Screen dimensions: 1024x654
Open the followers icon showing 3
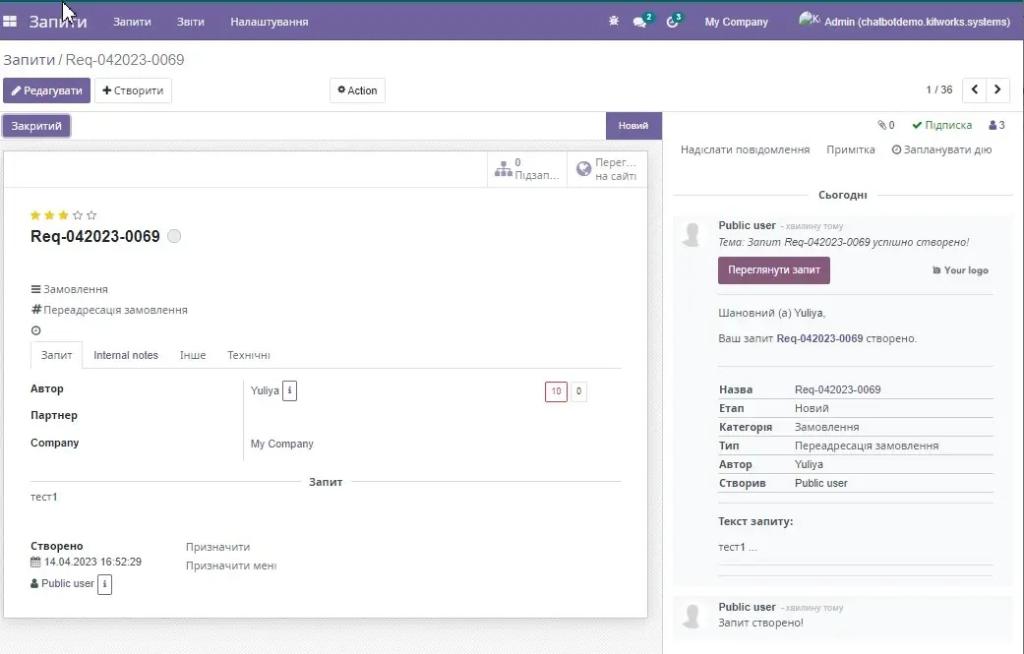992,124
